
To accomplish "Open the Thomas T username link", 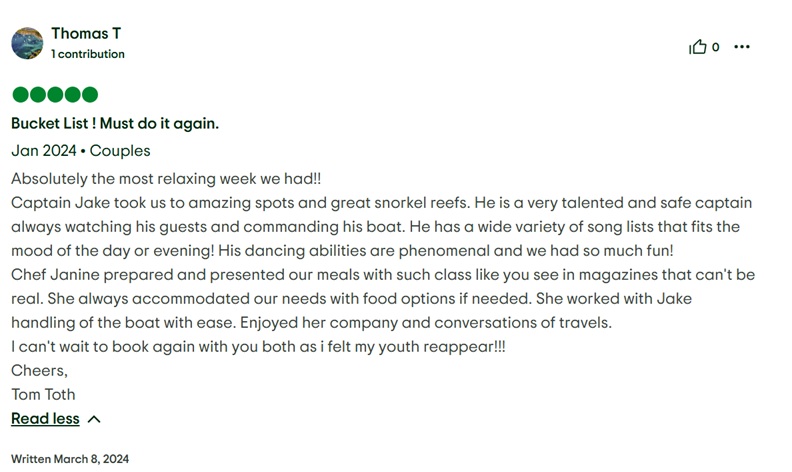I will tap(86, 33).
